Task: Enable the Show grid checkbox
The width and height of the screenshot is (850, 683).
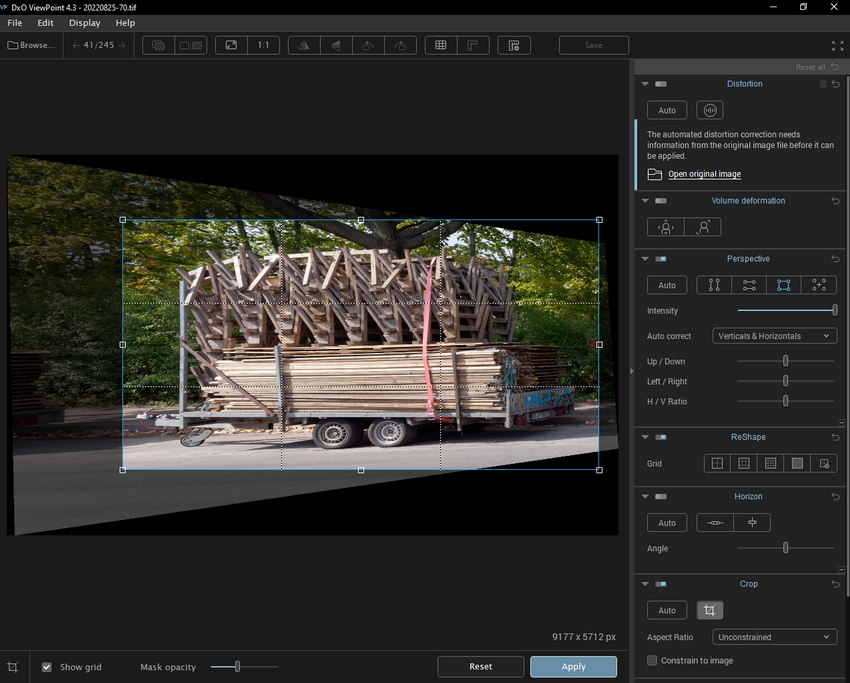Action: click(x=47, y=667)
